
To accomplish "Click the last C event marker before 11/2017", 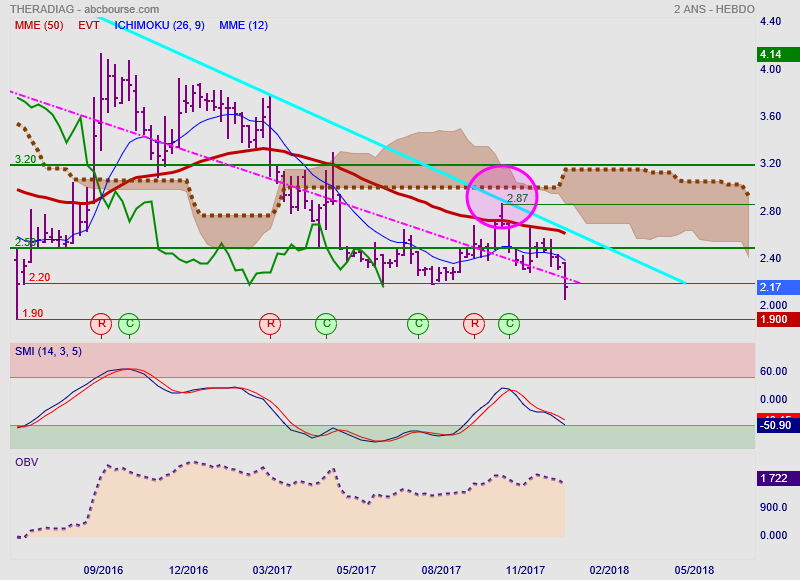I will (x=509, y=323).
